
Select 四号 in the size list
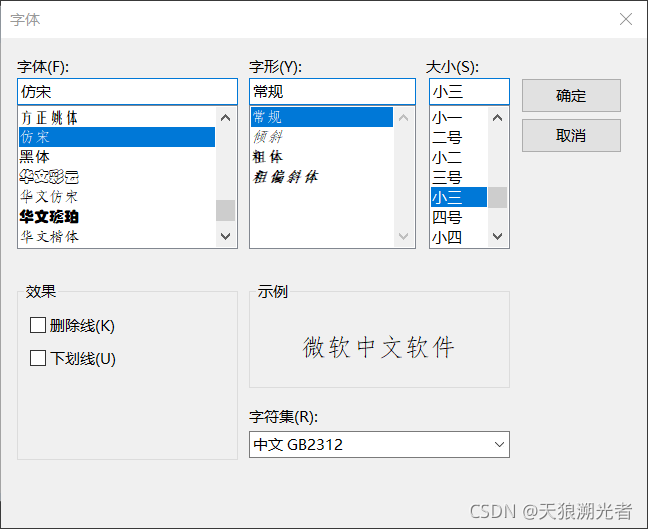(x=459, y=217)
